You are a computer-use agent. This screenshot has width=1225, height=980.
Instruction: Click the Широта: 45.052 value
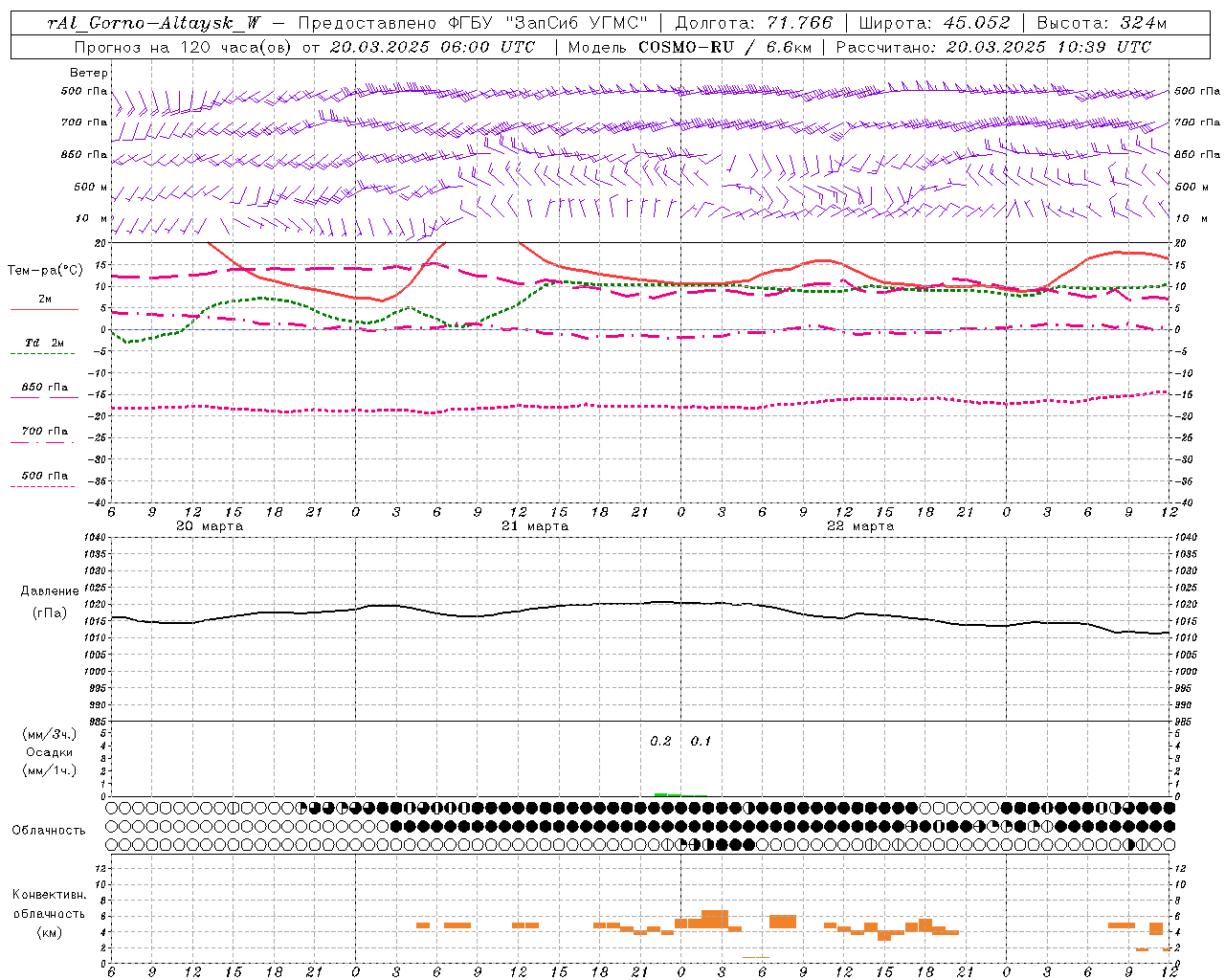934,23
